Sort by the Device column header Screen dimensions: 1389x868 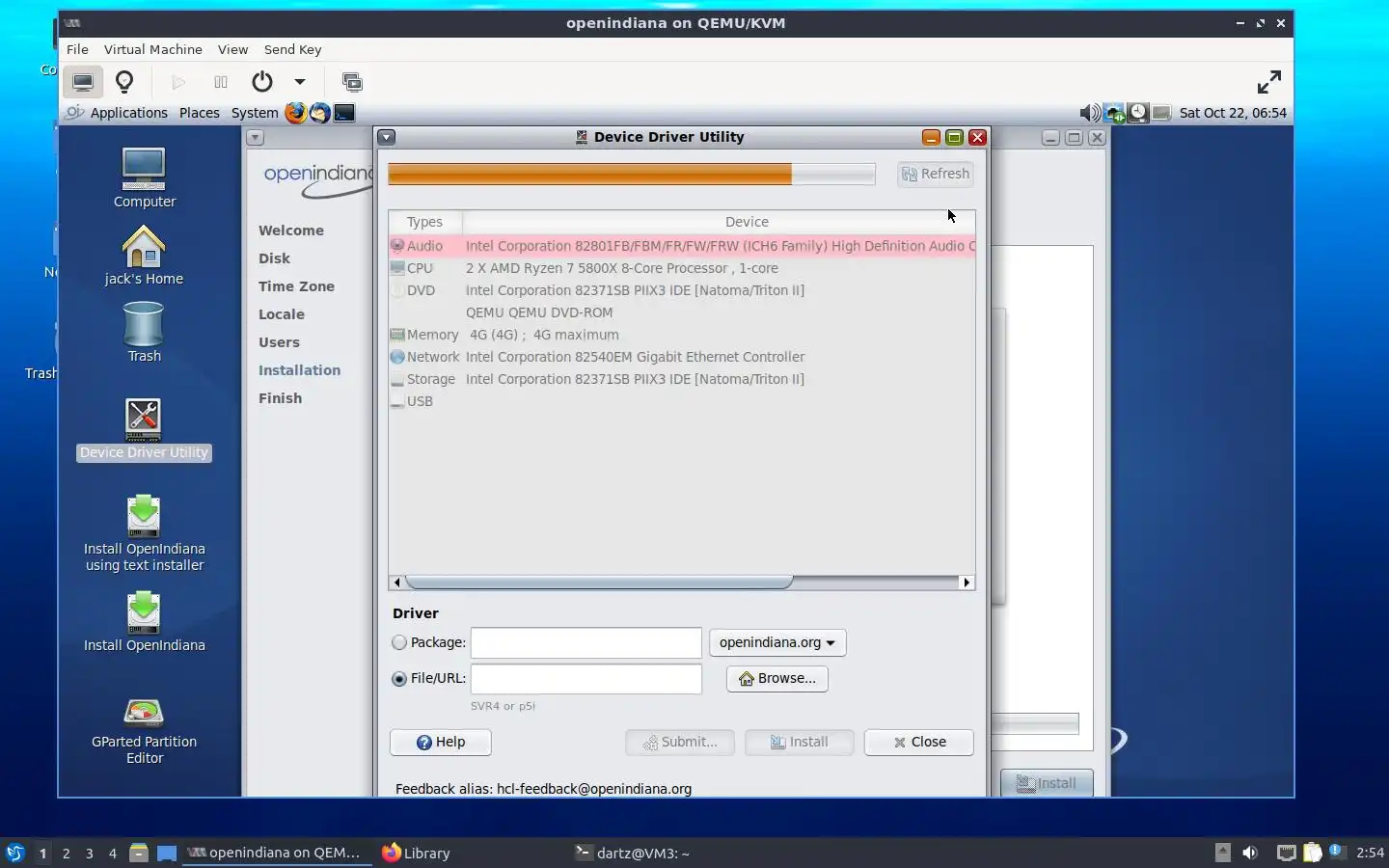pos(747,222)
